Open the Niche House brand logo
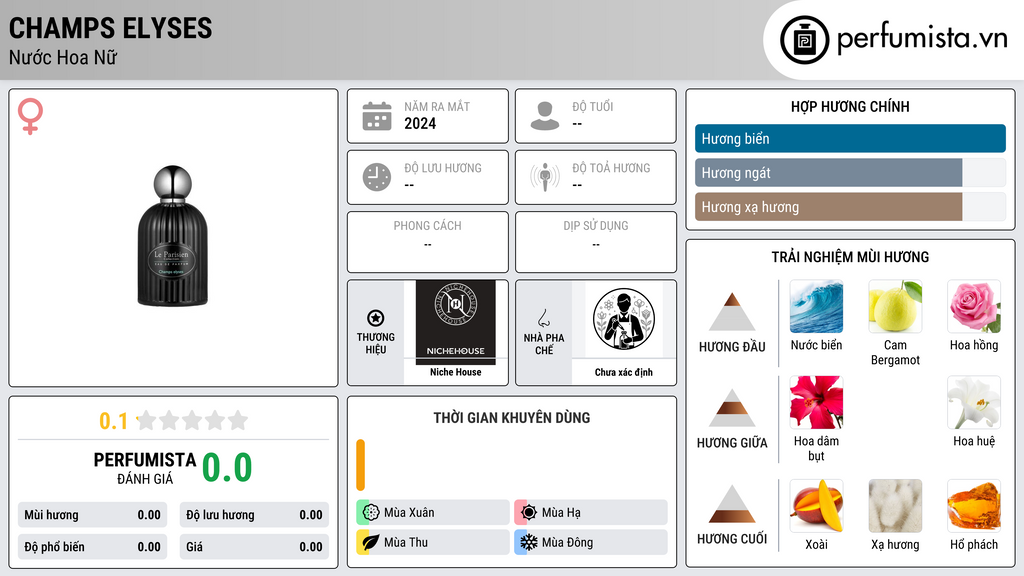This screenshot has height=576, width=1024. click(456, 323)
